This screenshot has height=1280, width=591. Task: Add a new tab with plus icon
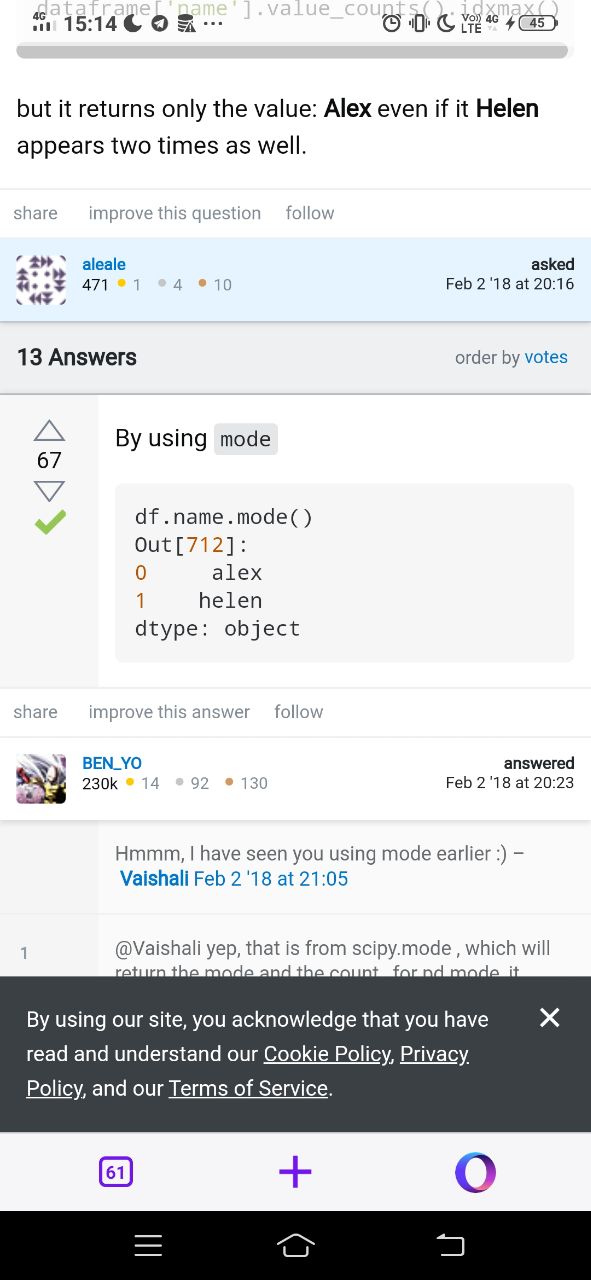pos(295,1172)
